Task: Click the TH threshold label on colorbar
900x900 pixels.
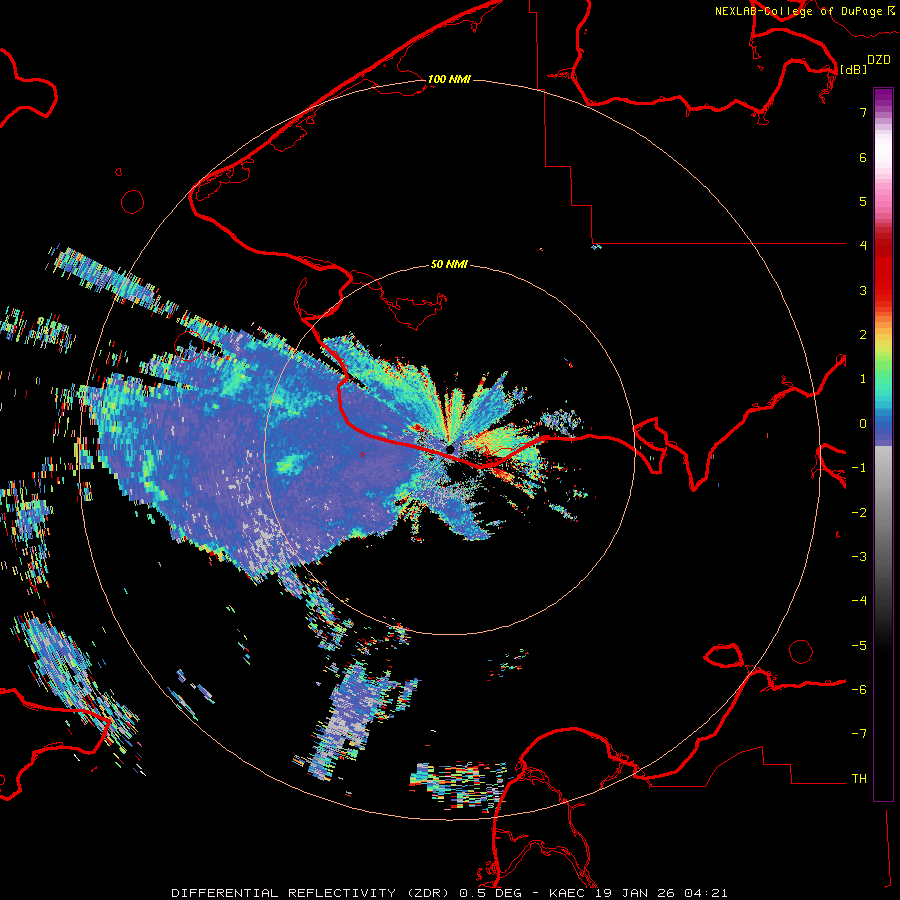Action: [x=859, y=779]
